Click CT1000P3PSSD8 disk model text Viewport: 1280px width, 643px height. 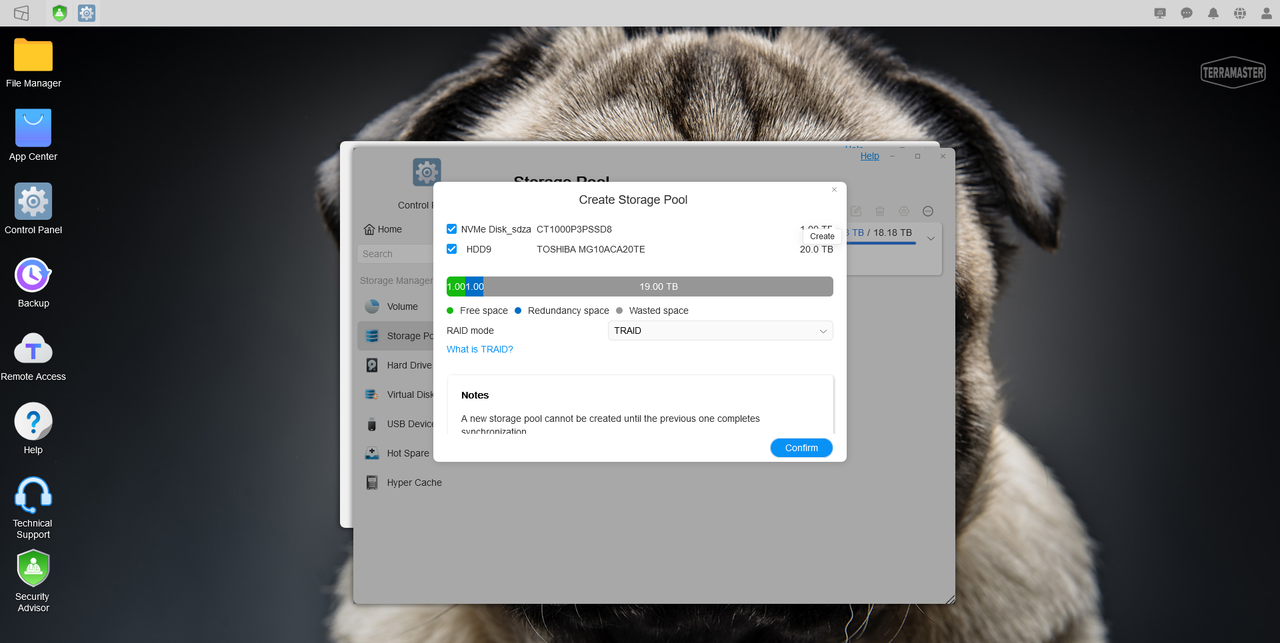(574, 229)
